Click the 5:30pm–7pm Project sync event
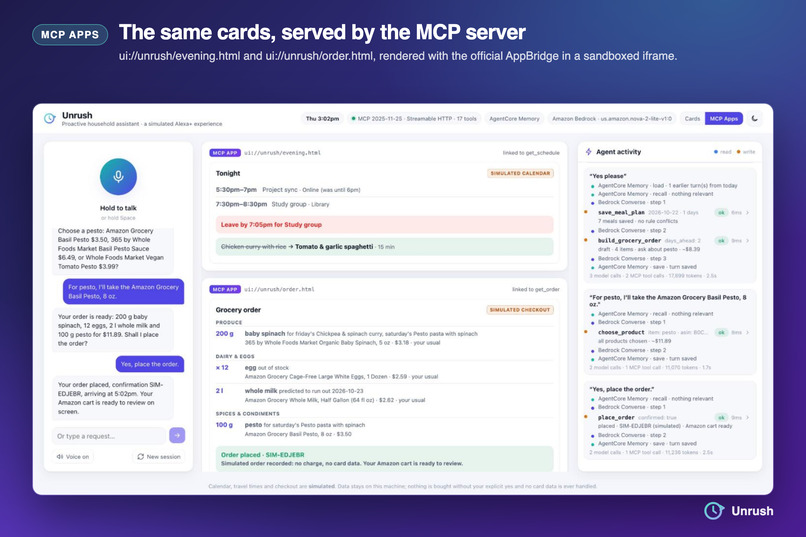 pyautogui.click(x=384, y=190)
